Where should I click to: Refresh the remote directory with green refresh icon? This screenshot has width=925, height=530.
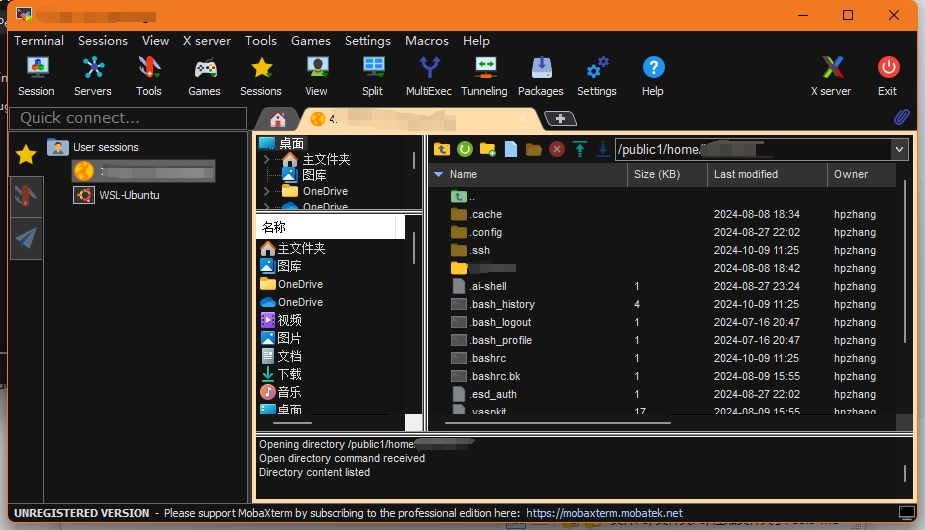(x=465, y=149)
